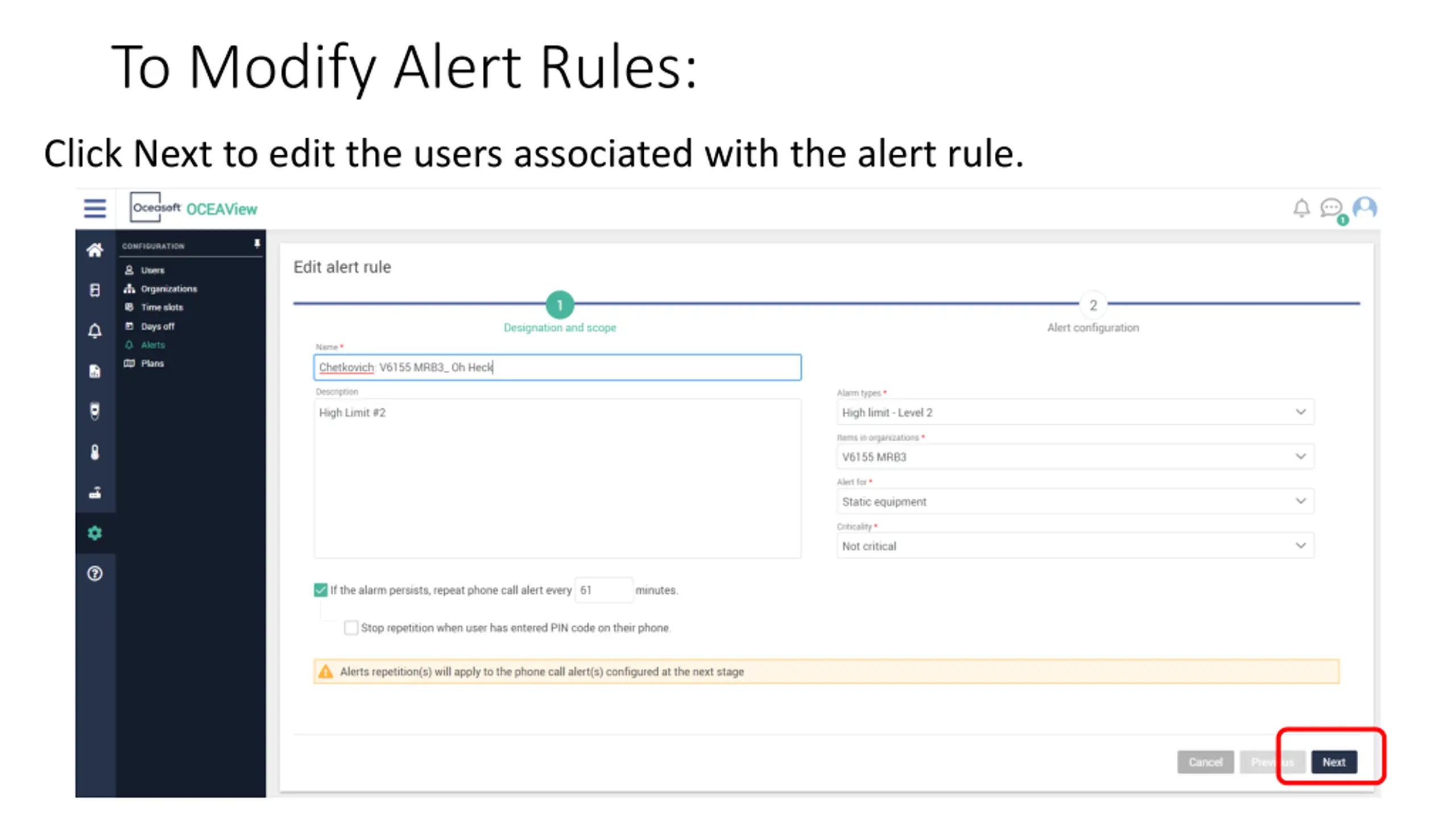Open the user profile avatar
This screenshot has width=1456, height=819.
point(1365,208)
